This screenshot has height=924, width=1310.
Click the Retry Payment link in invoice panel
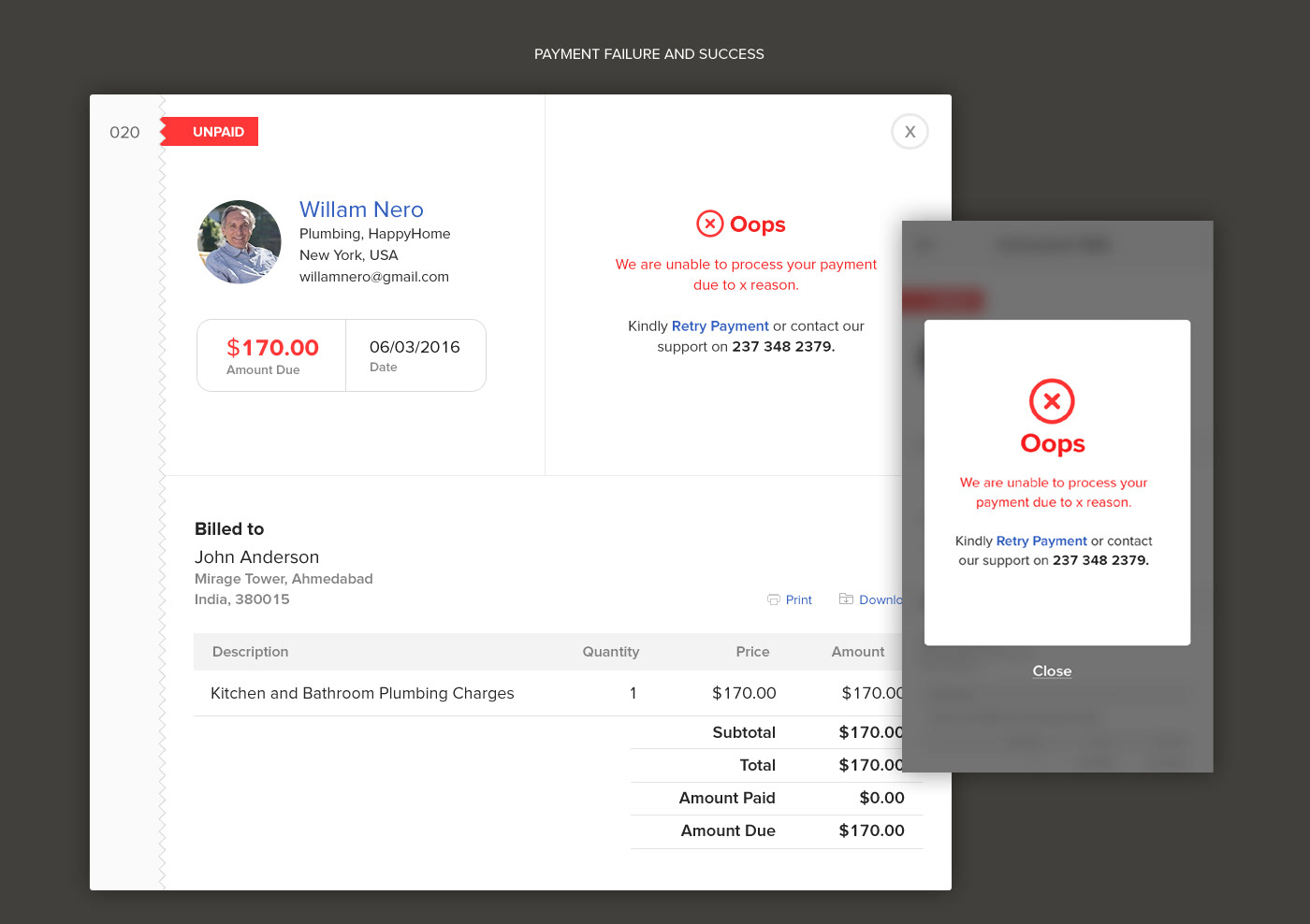(720, 325)
